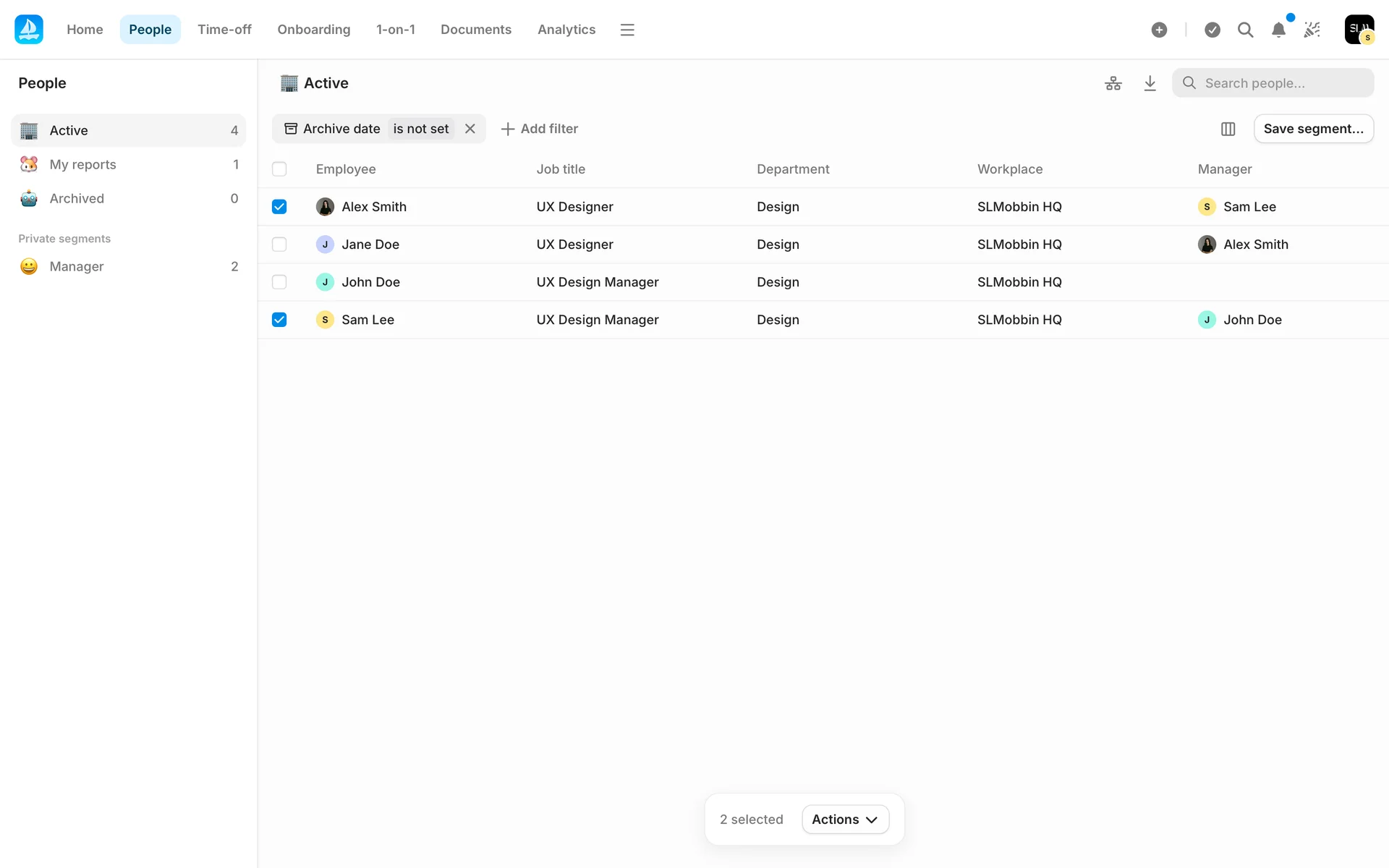Viewport: 1389px width, 868px height.
Task: Click the download export icon
Action: pyautogui.click(x=1150, y=83)
